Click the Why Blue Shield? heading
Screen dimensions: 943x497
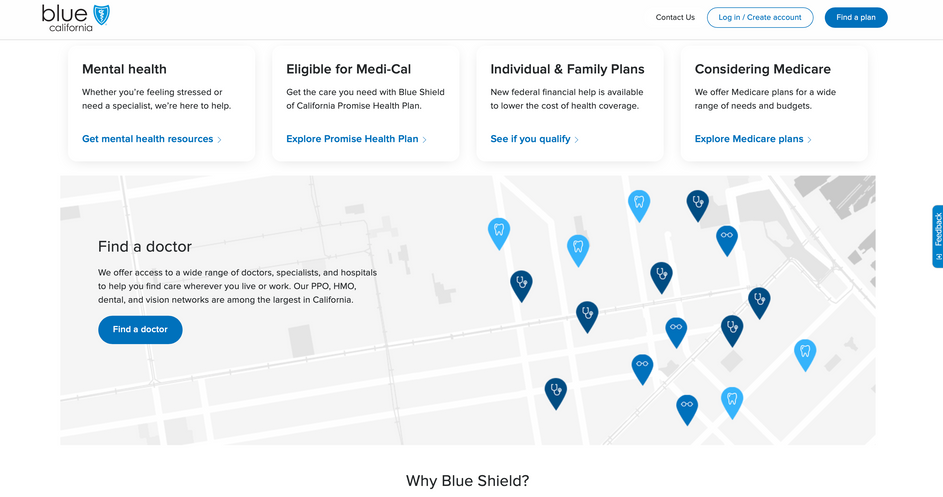pos(467,481)
